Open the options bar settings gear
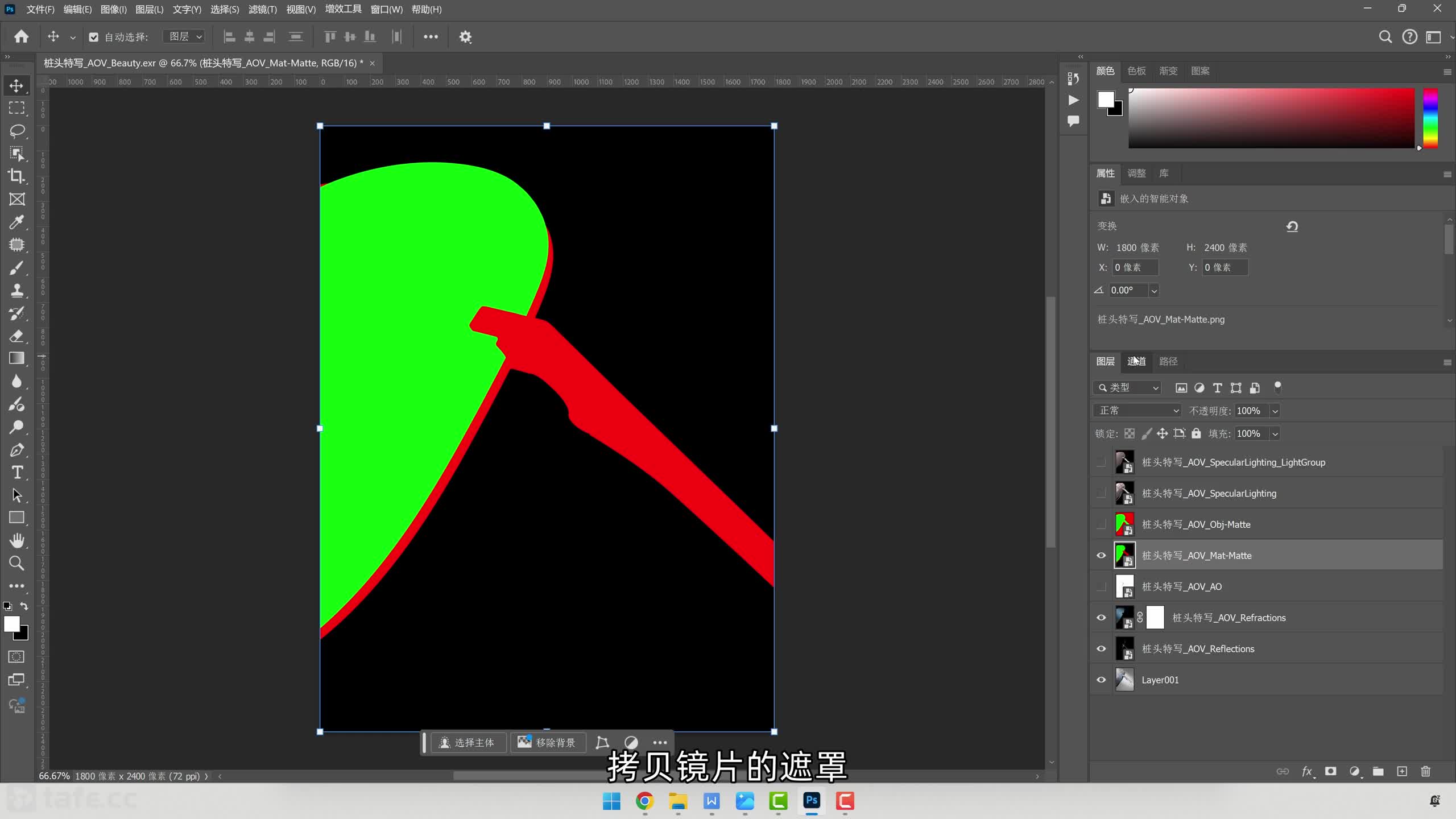This screenshot has height=819, width=1456. pos(465,37)
